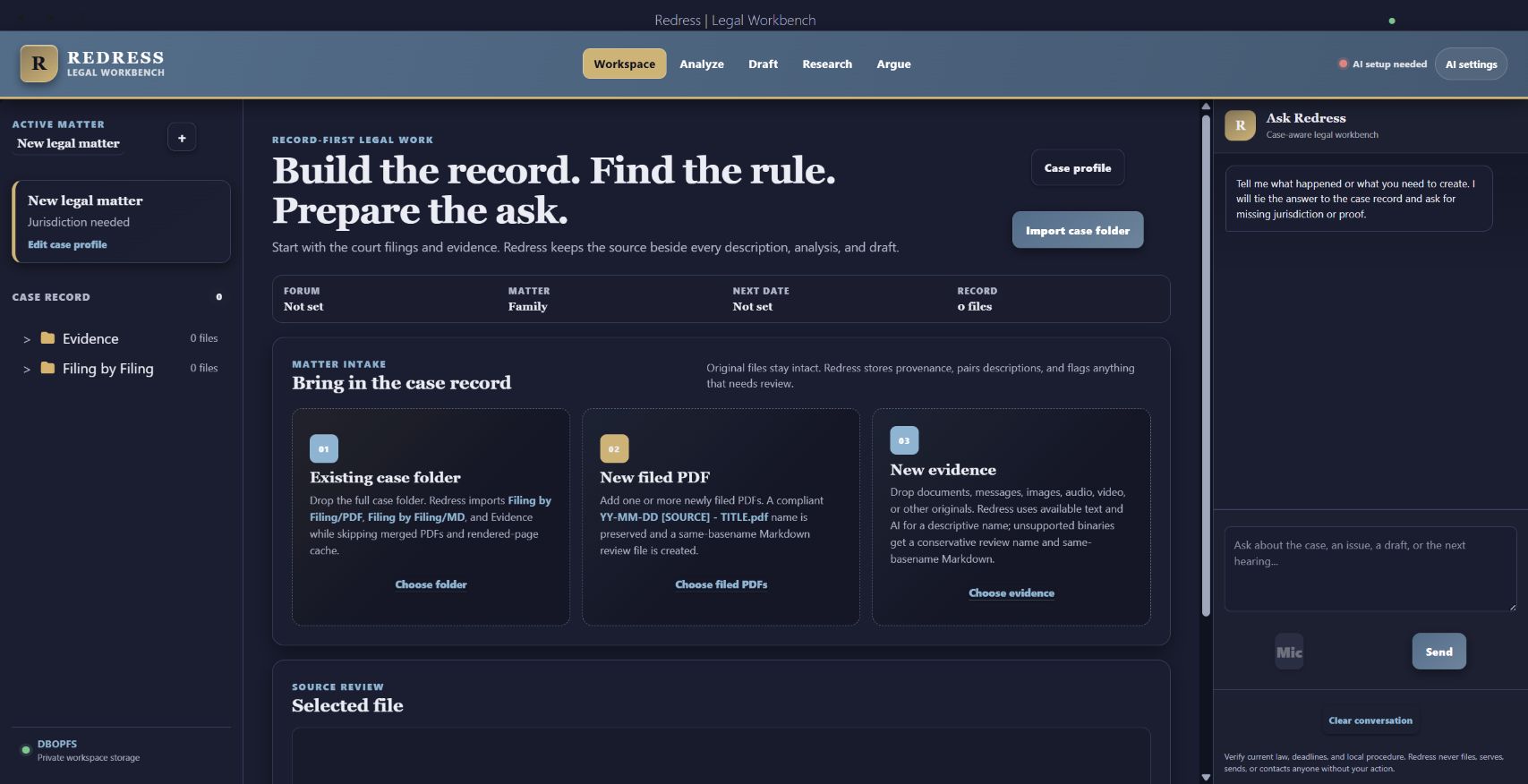Click 'Private workspace storage' text
Screen dimensions: 1528x784
89,758
